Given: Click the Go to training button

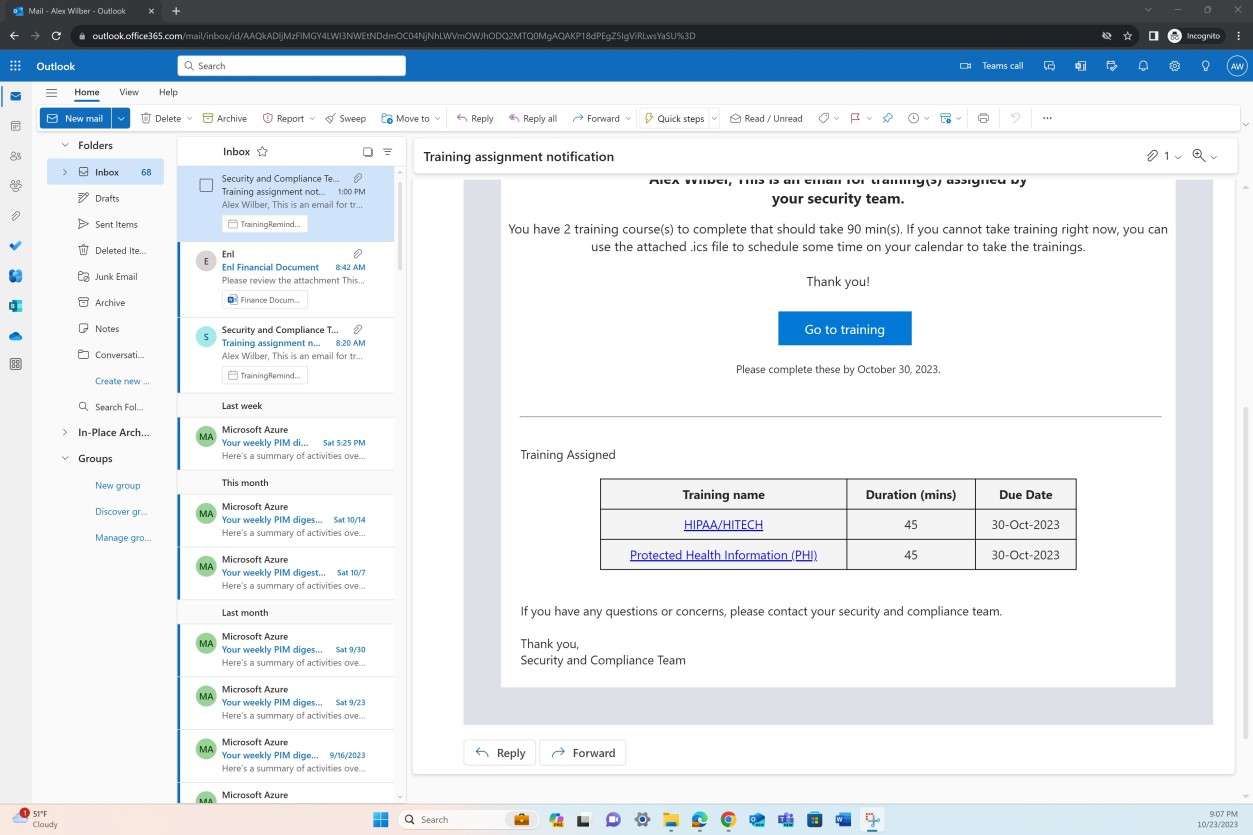Looking at the screenshot, I should pyautogui.click(x=844, y=328).
